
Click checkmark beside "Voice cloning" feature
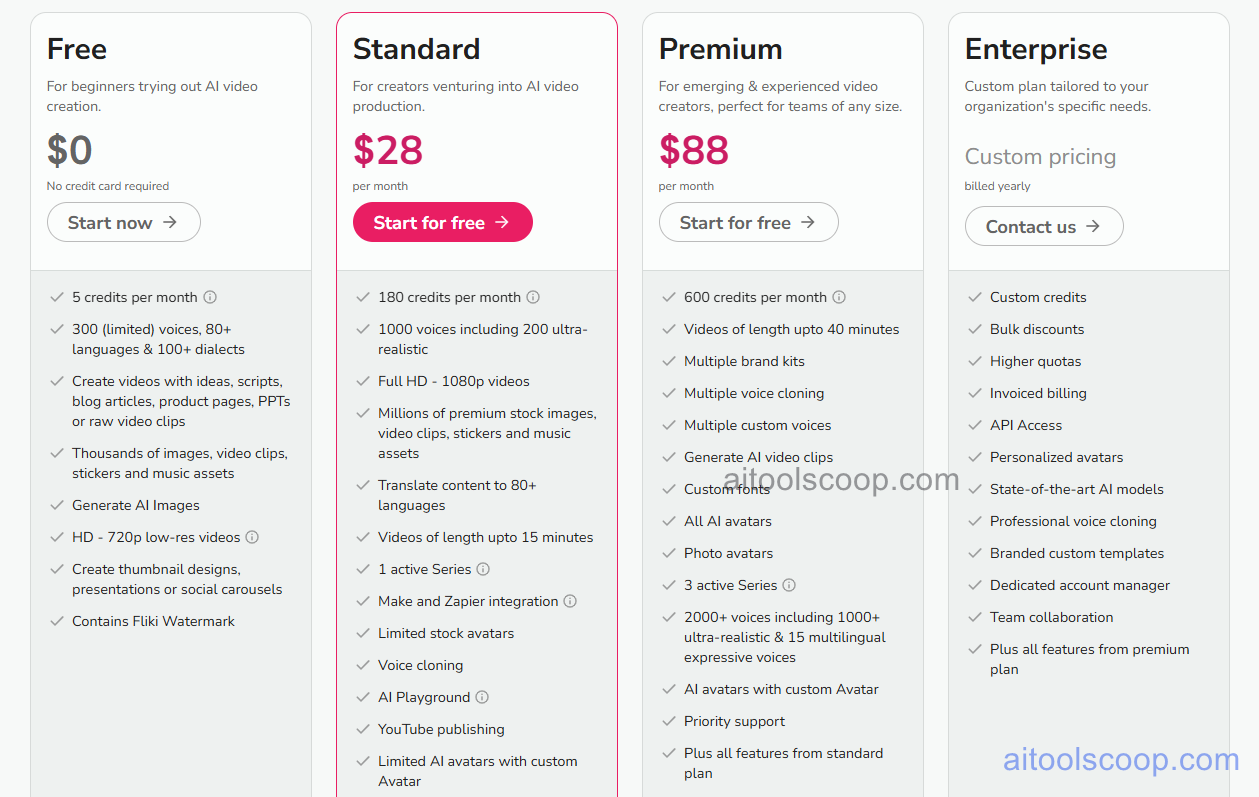[x=362, y=665]
